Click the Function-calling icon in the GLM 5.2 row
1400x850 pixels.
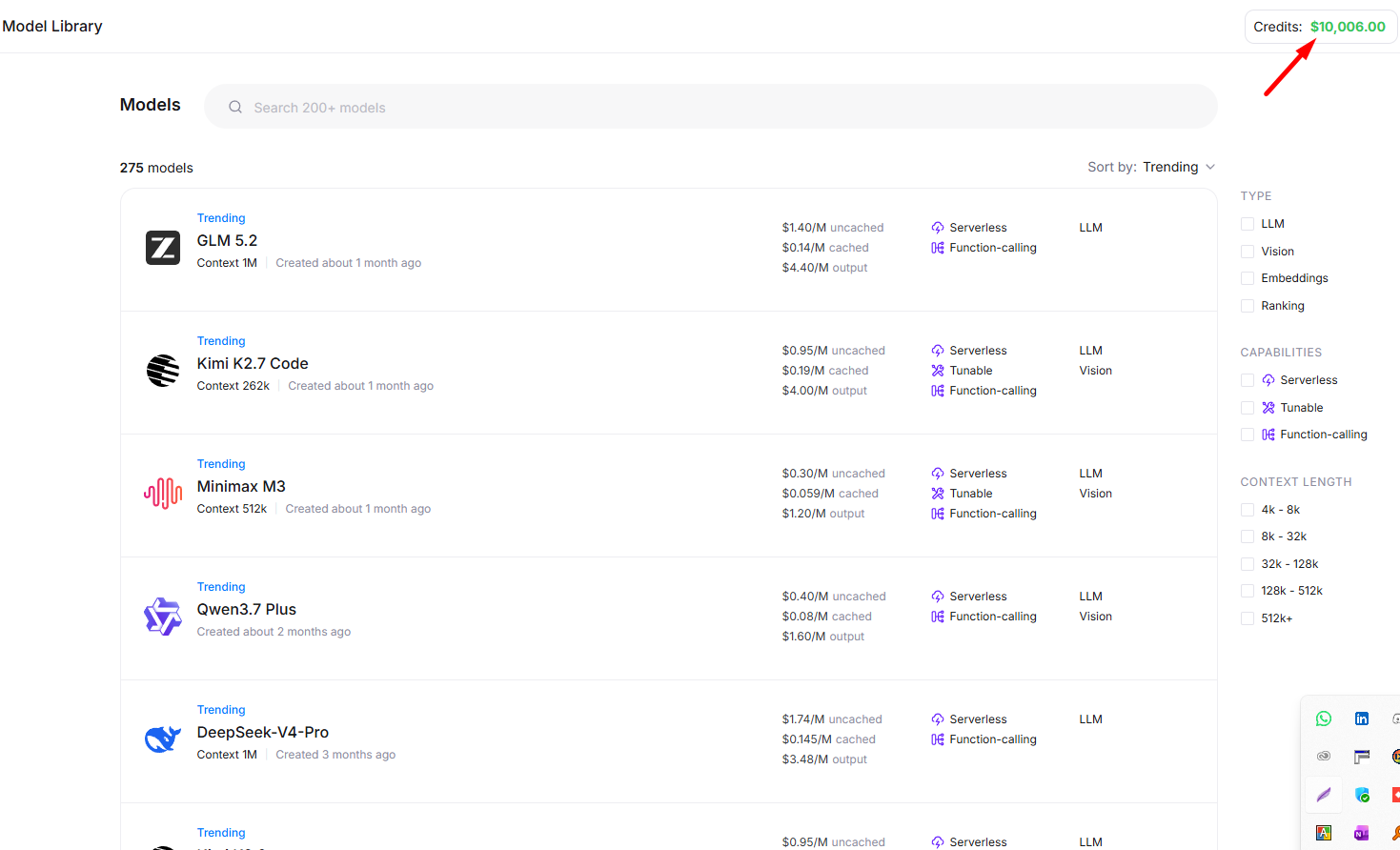point(938,248)
